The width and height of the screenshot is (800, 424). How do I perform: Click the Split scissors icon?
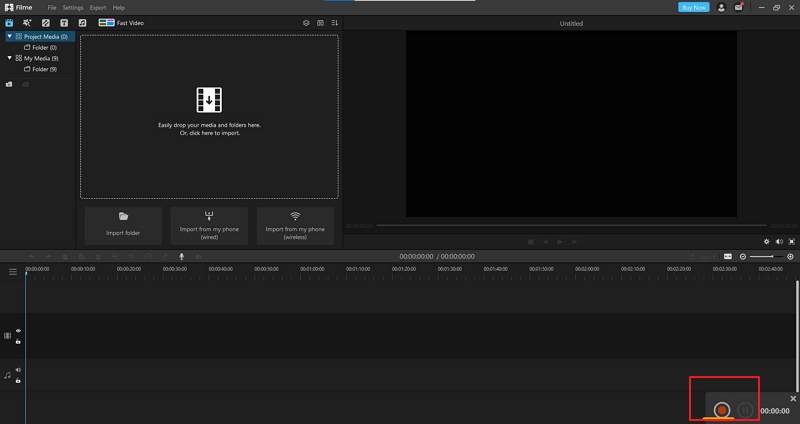115,257
